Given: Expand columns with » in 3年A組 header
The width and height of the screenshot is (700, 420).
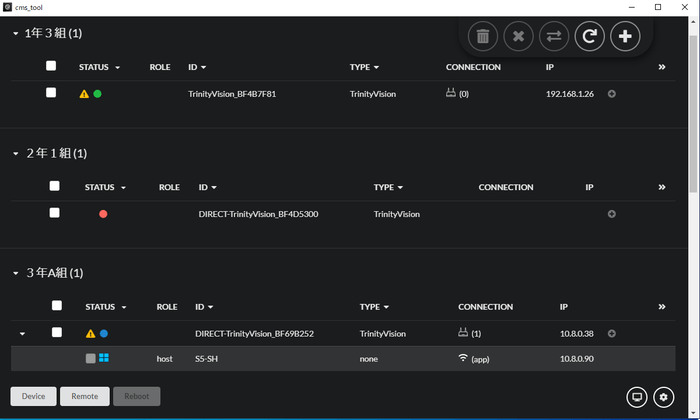Looking at the screenshot, I should click(661, 307).
